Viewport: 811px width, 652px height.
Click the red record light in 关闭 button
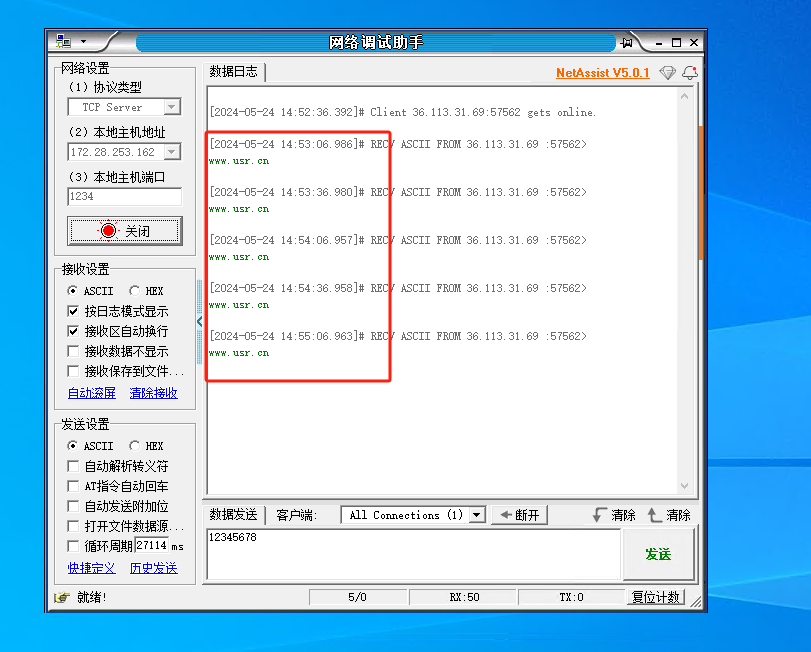coord(109,231)
